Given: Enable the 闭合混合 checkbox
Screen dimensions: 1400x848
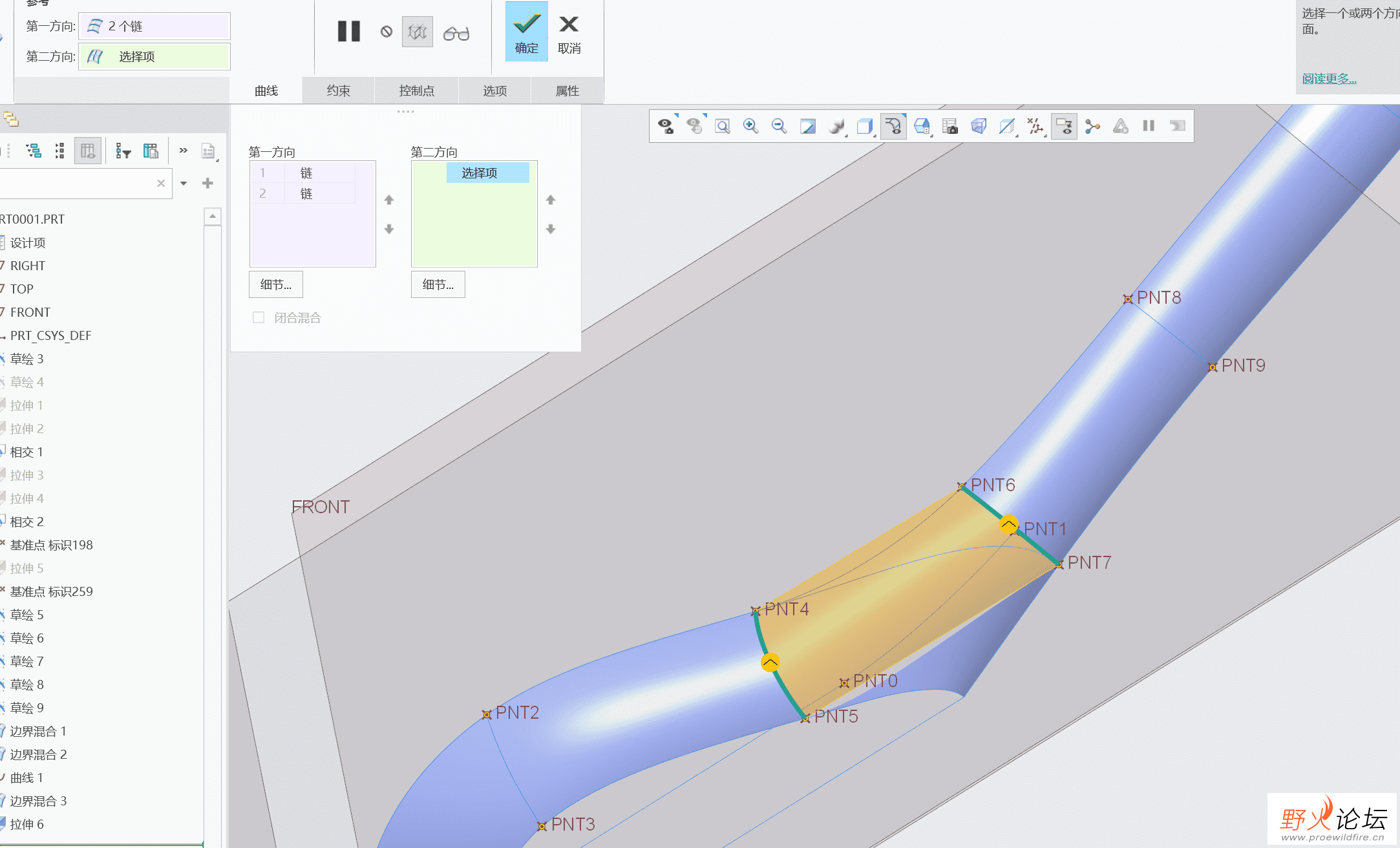Looking at the screenshot, I should [x=259, y=317].
